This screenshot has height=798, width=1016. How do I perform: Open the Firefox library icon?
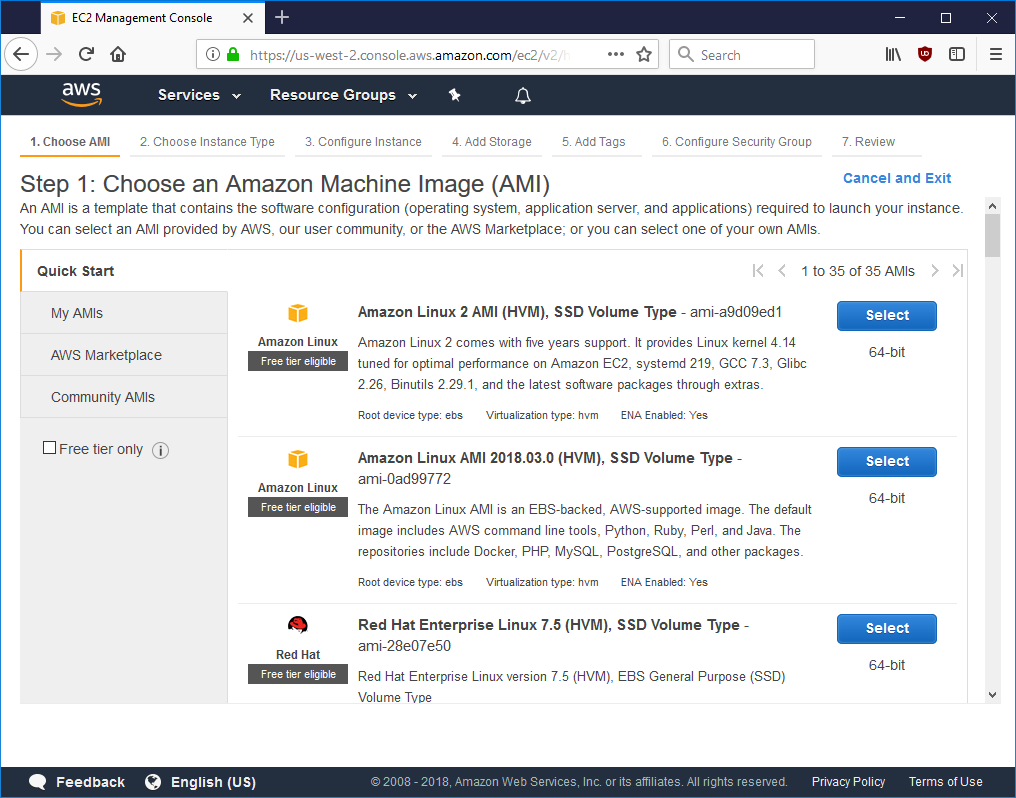coord(894,54)
